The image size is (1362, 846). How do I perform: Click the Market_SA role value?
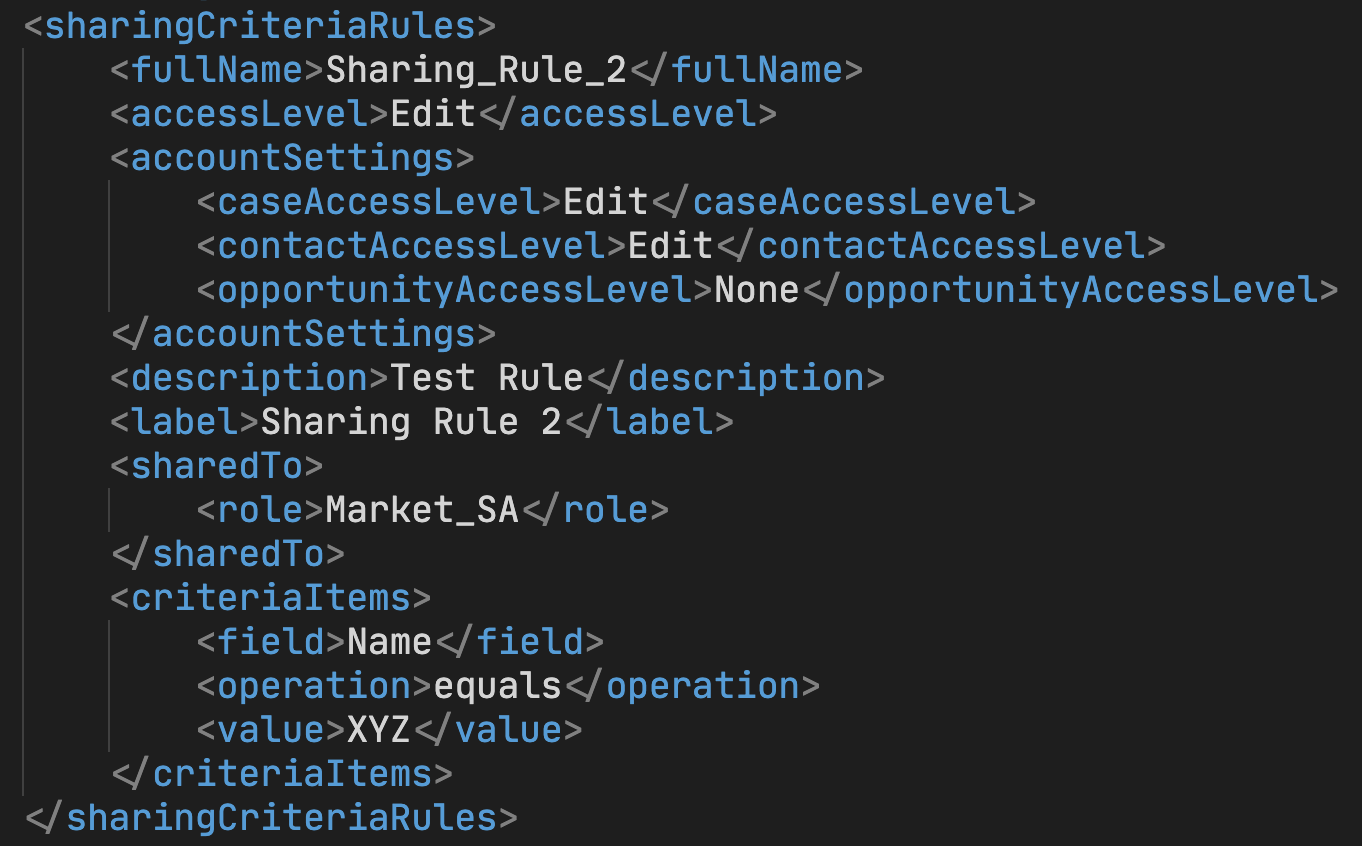[422, 510]
